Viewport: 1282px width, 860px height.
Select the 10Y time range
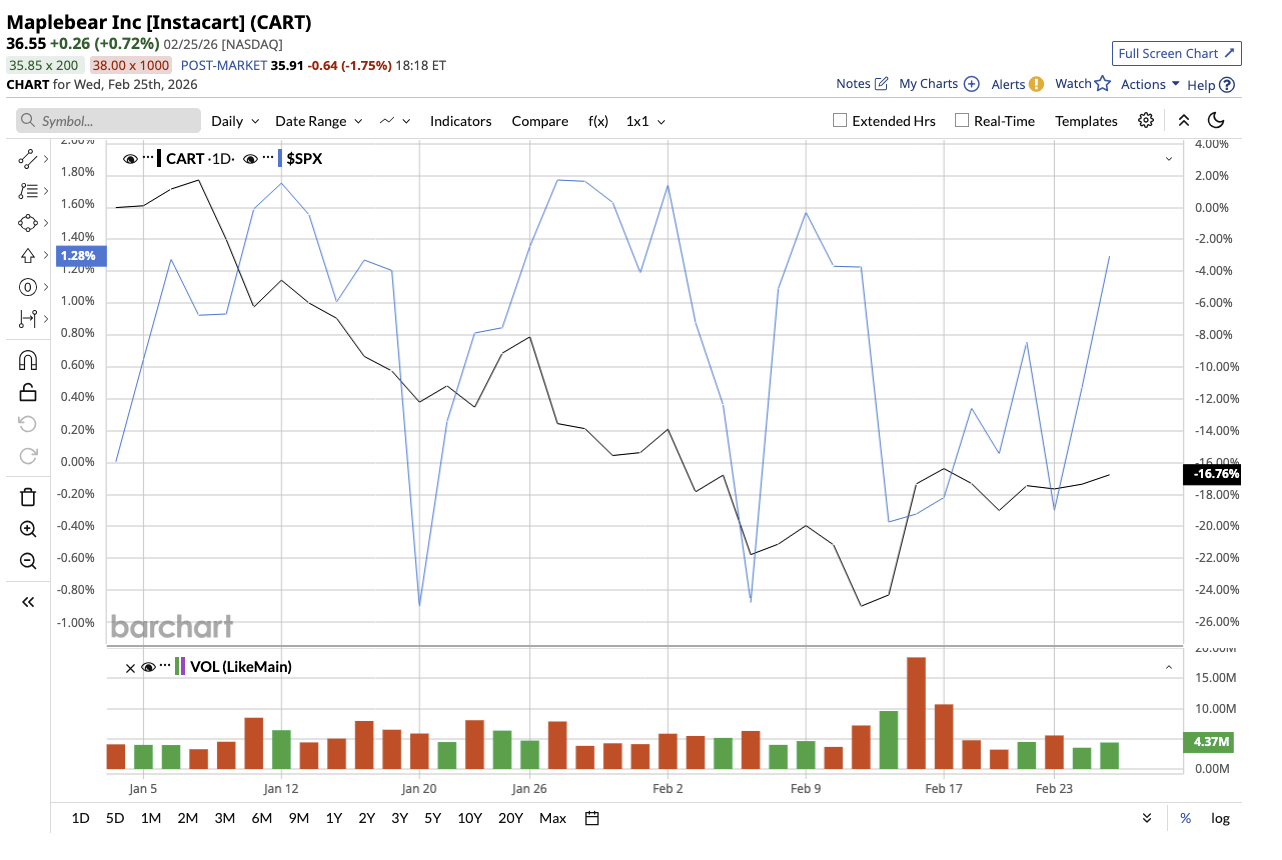(470, 818)
